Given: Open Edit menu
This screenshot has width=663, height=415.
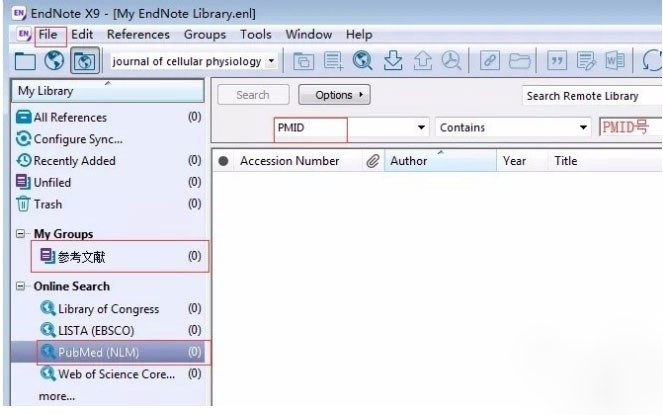Looking at the screenshot, I should click(82, 34).
